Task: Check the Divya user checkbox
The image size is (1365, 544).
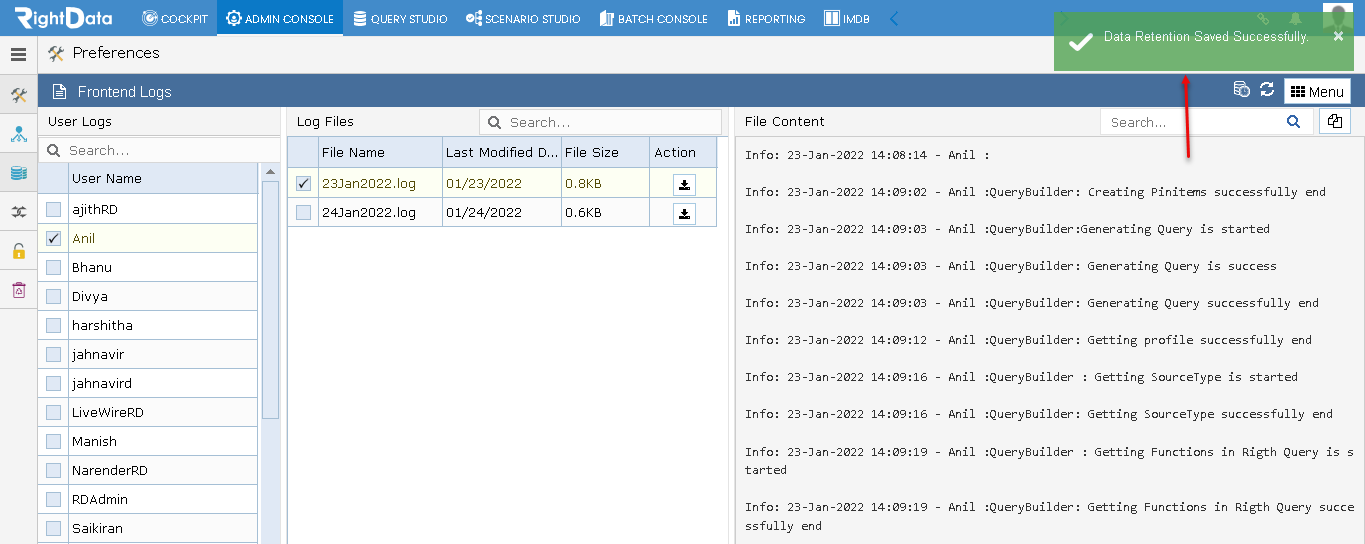Action: (x=54, y=297)
